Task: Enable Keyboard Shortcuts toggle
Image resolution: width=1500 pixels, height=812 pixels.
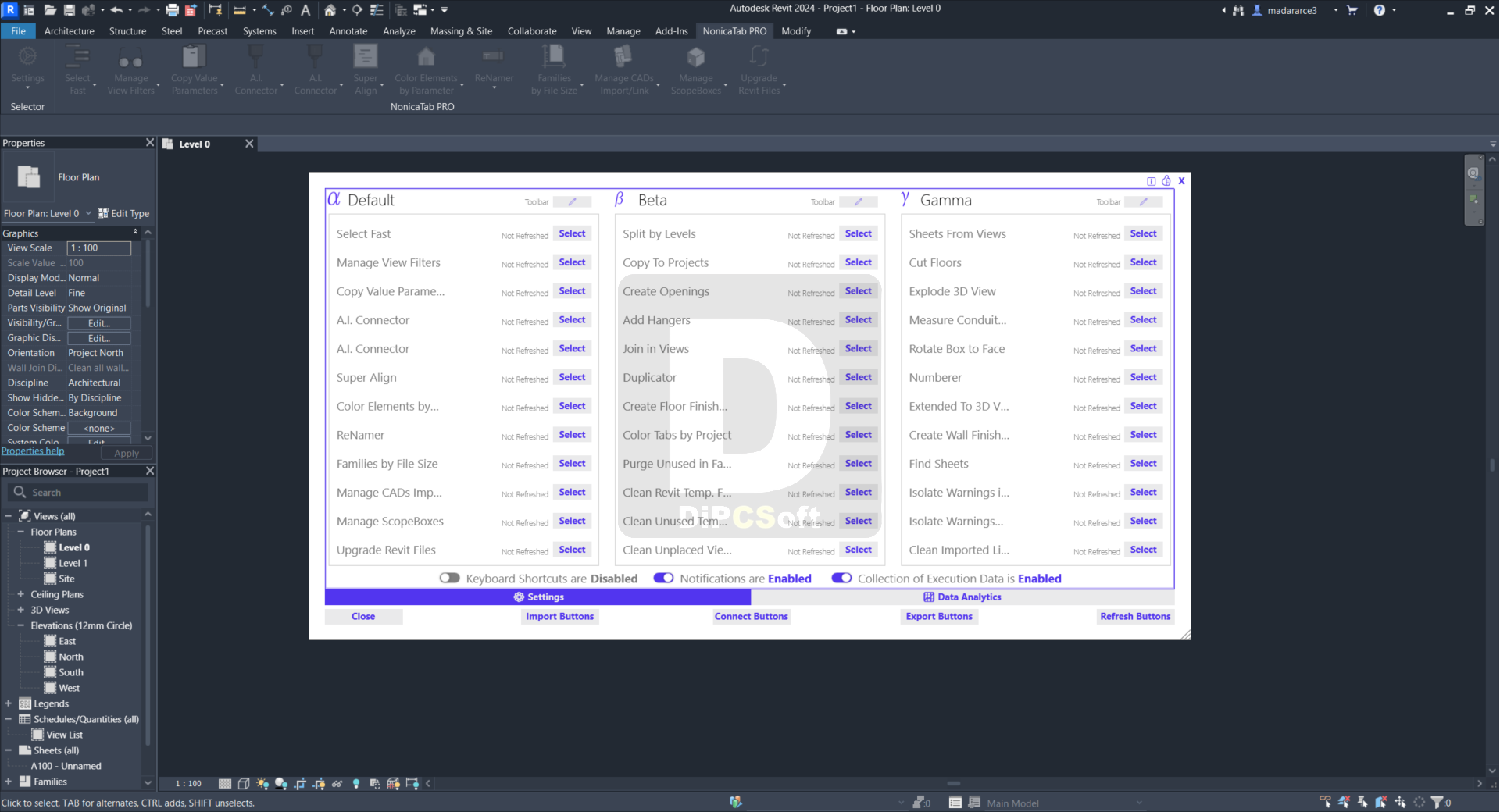Action: click(449, 578)
